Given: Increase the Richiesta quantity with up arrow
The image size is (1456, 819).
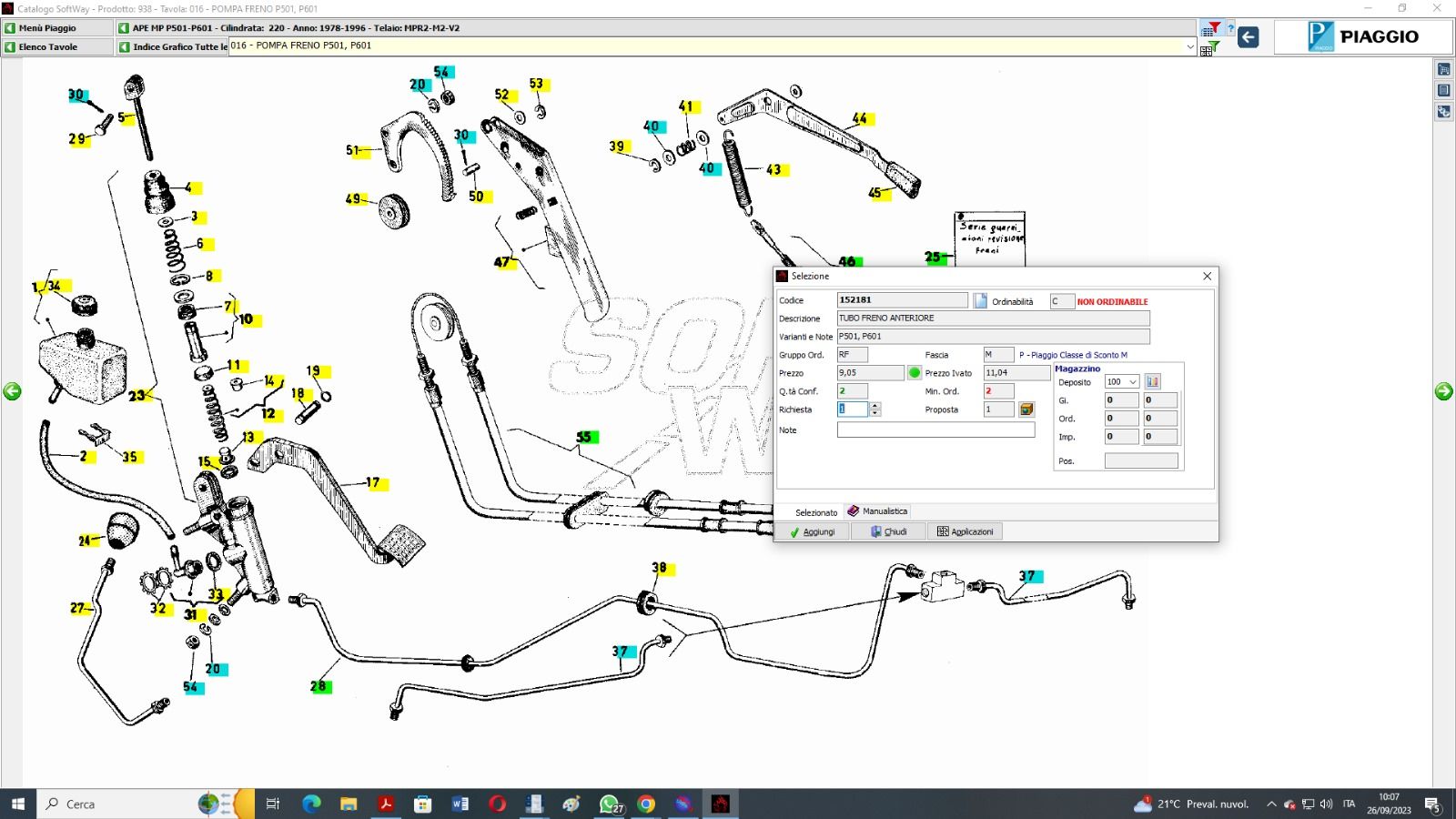Looking at the screenshot, I should click(875, 406).
